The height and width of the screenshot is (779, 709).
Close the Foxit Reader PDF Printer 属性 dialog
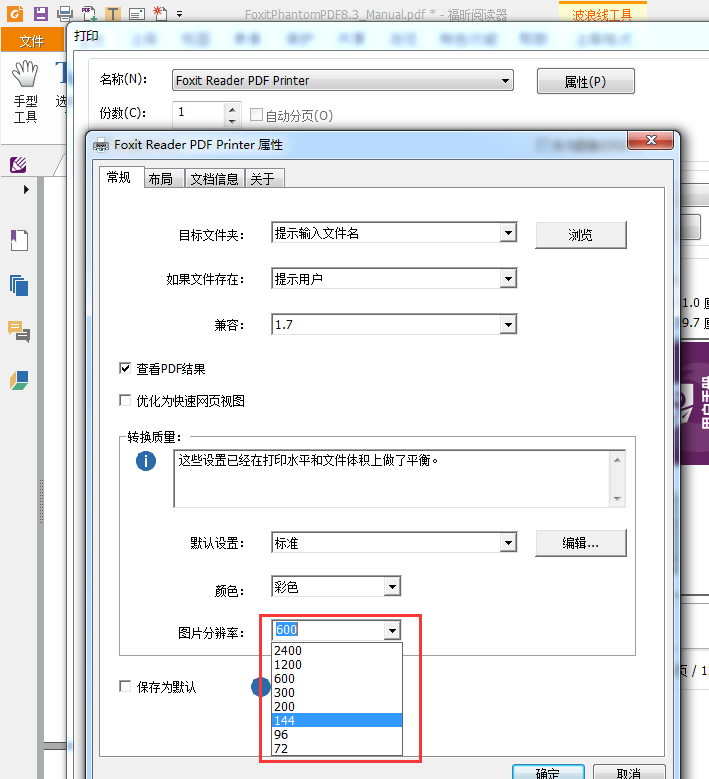click(651, 140)
